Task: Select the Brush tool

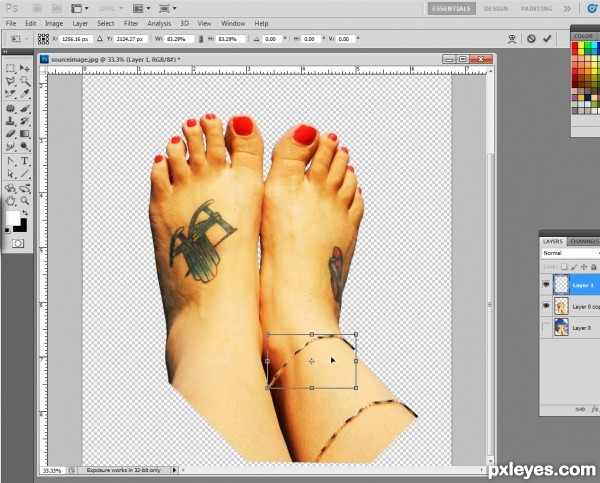Action: tap(25, 109)
